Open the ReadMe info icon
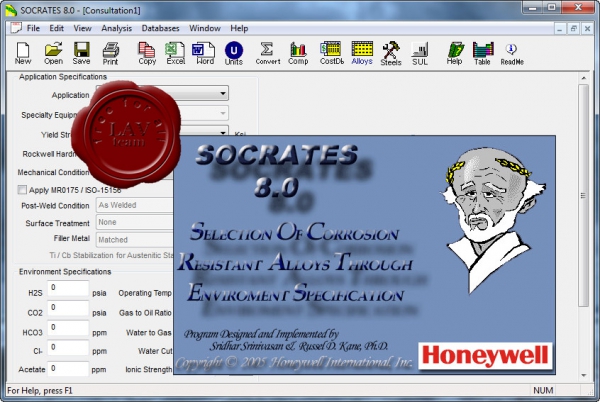Screen dimensions: 600x402 tap(512, 53)
